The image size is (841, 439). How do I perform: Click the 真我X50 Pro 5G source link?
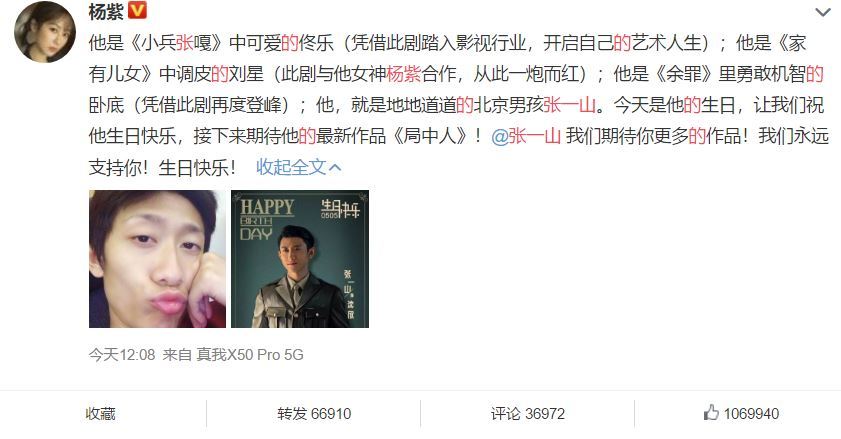point(250,355)
